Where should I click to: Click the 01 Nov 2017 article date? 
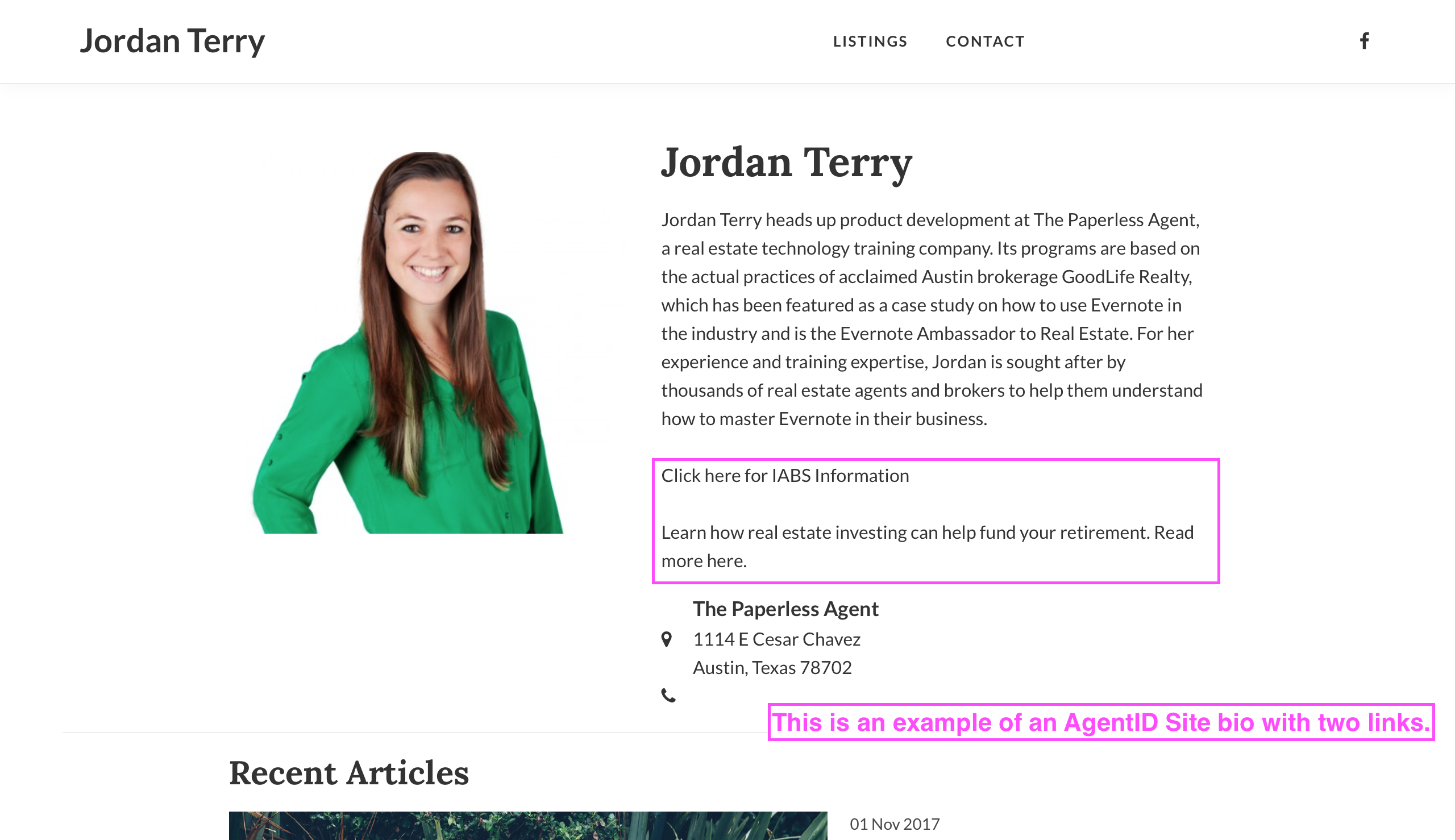[x=894, y=824]
